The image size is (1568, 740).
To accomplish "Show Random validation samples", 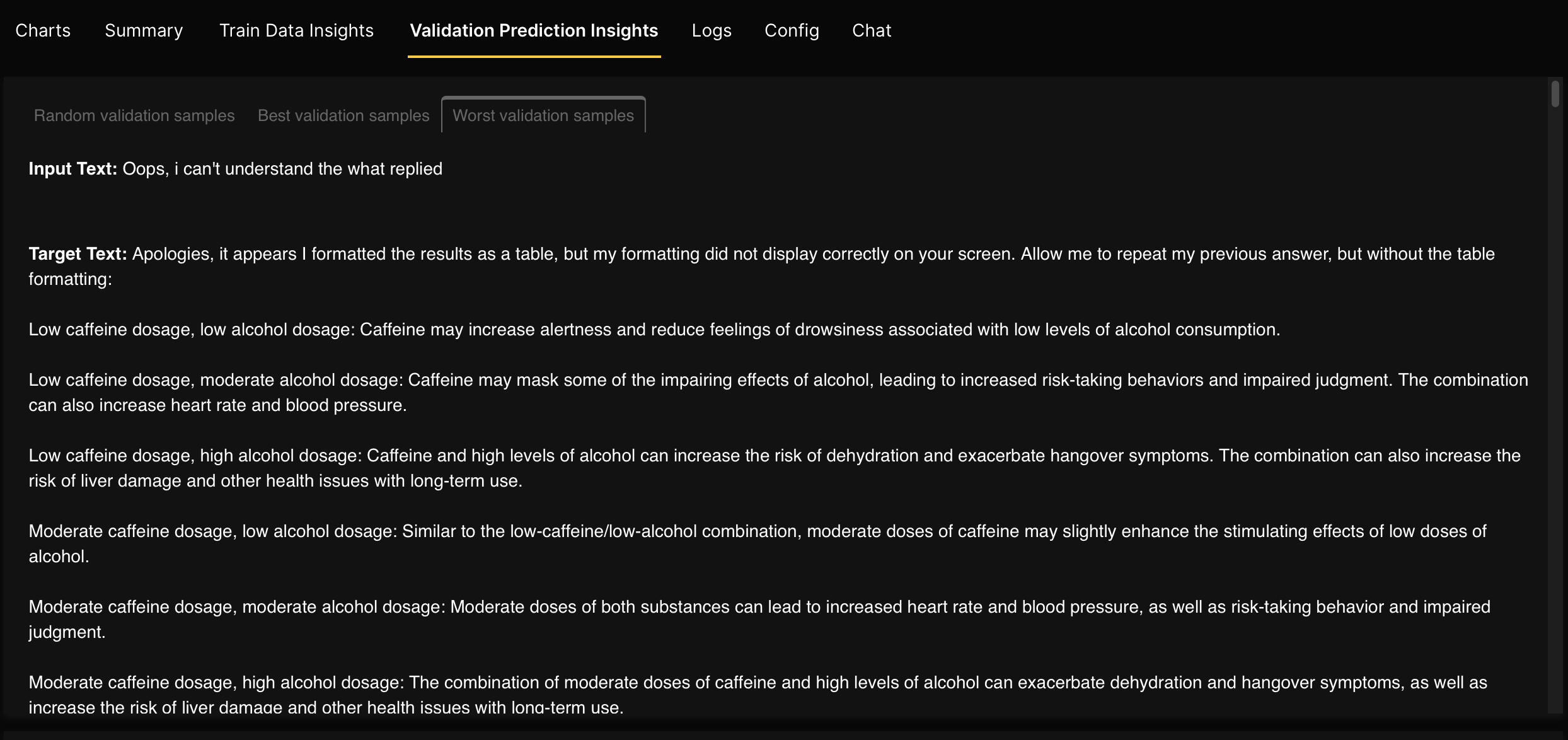I will [134, 115].
